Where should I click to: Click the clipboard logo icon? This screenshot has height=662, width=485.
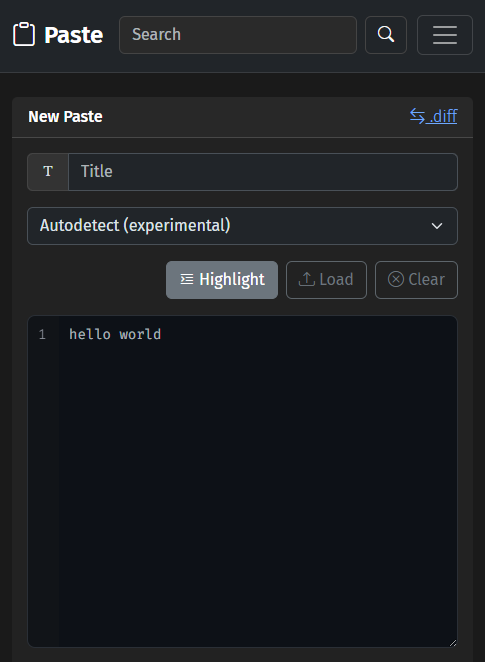24,34
